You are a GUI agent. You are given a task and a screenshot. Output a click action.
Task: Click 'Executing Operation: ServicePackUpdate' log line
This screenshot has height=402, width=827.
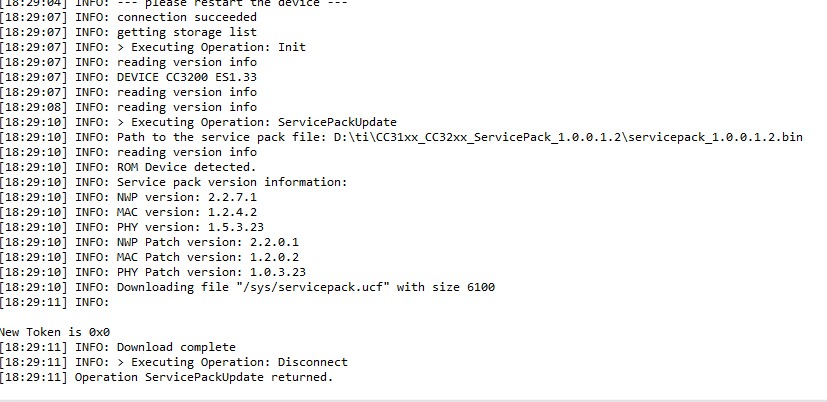(x=257, y=122)
